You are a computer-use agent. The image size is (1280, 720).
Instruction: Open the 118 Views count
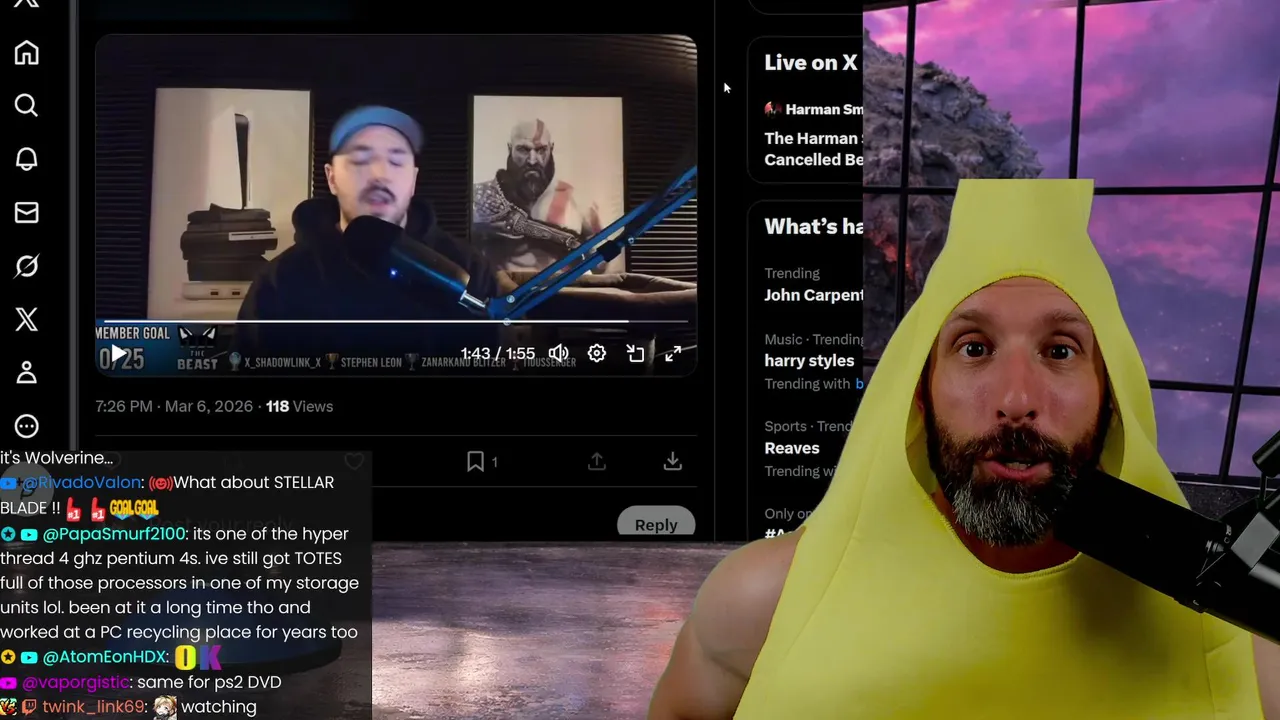(299, 406)
